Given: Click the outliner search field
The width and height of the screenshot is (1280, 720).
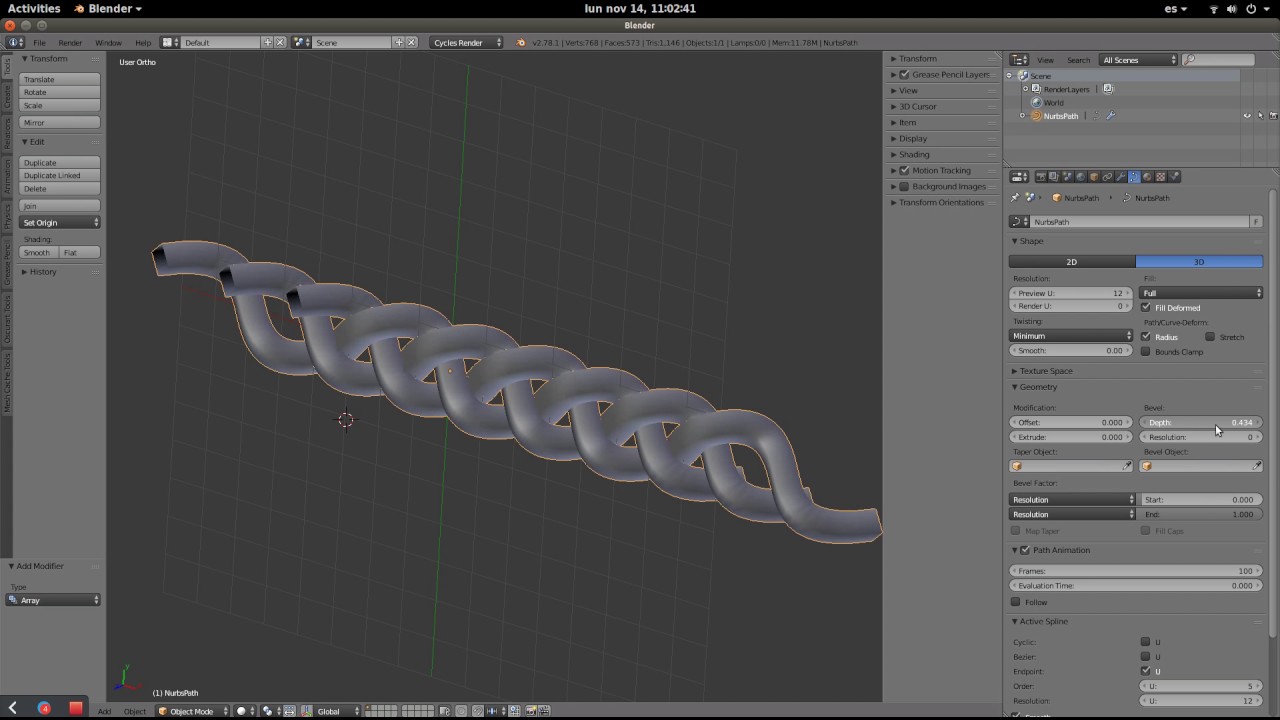Looking at the screenshot, I should coord(1219,60).
